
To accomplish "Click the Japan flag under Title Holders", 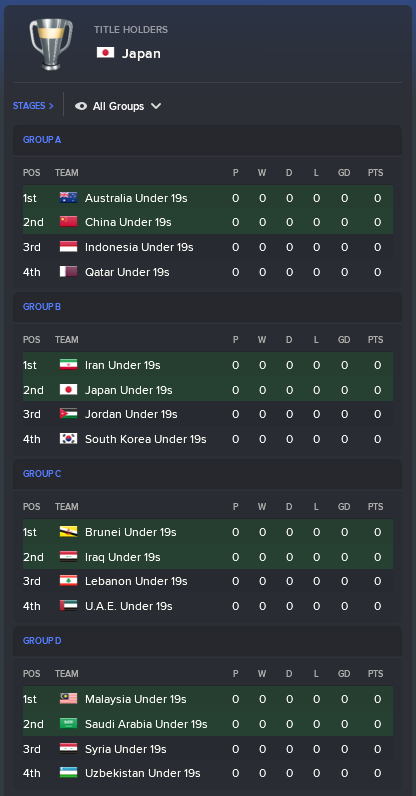I will point(105,53).
